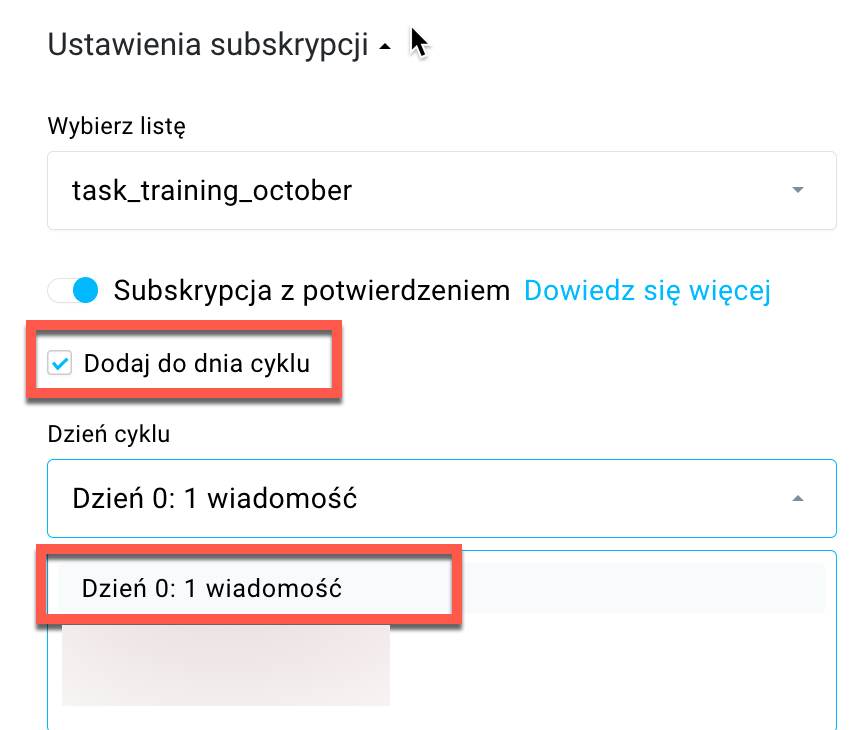Open the task_training_october list dropdown
The height and width of the screenshot is (730, 852).
pyautogui.click(x=441, y=190)
